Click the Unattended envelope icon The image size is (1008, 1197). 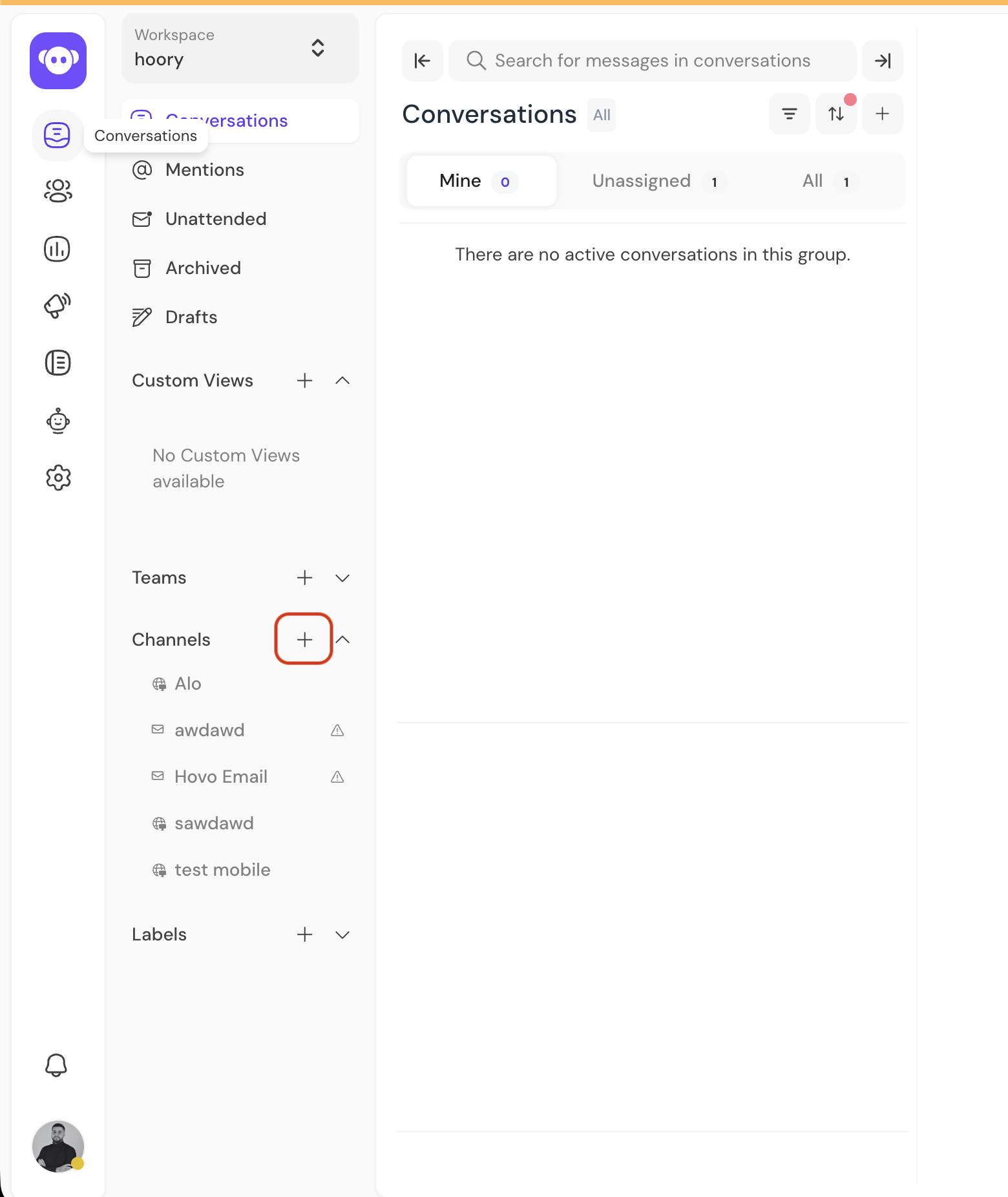(142, 219)
